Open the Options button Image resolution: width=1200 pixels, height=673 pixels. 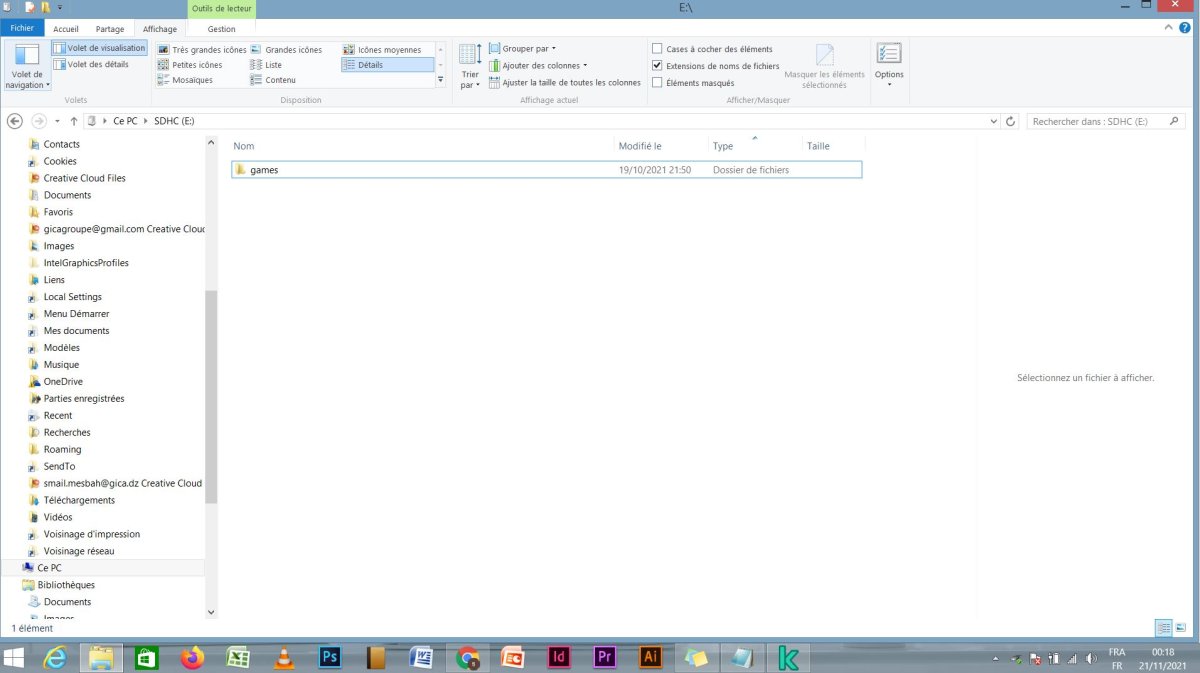click(889, 65)
